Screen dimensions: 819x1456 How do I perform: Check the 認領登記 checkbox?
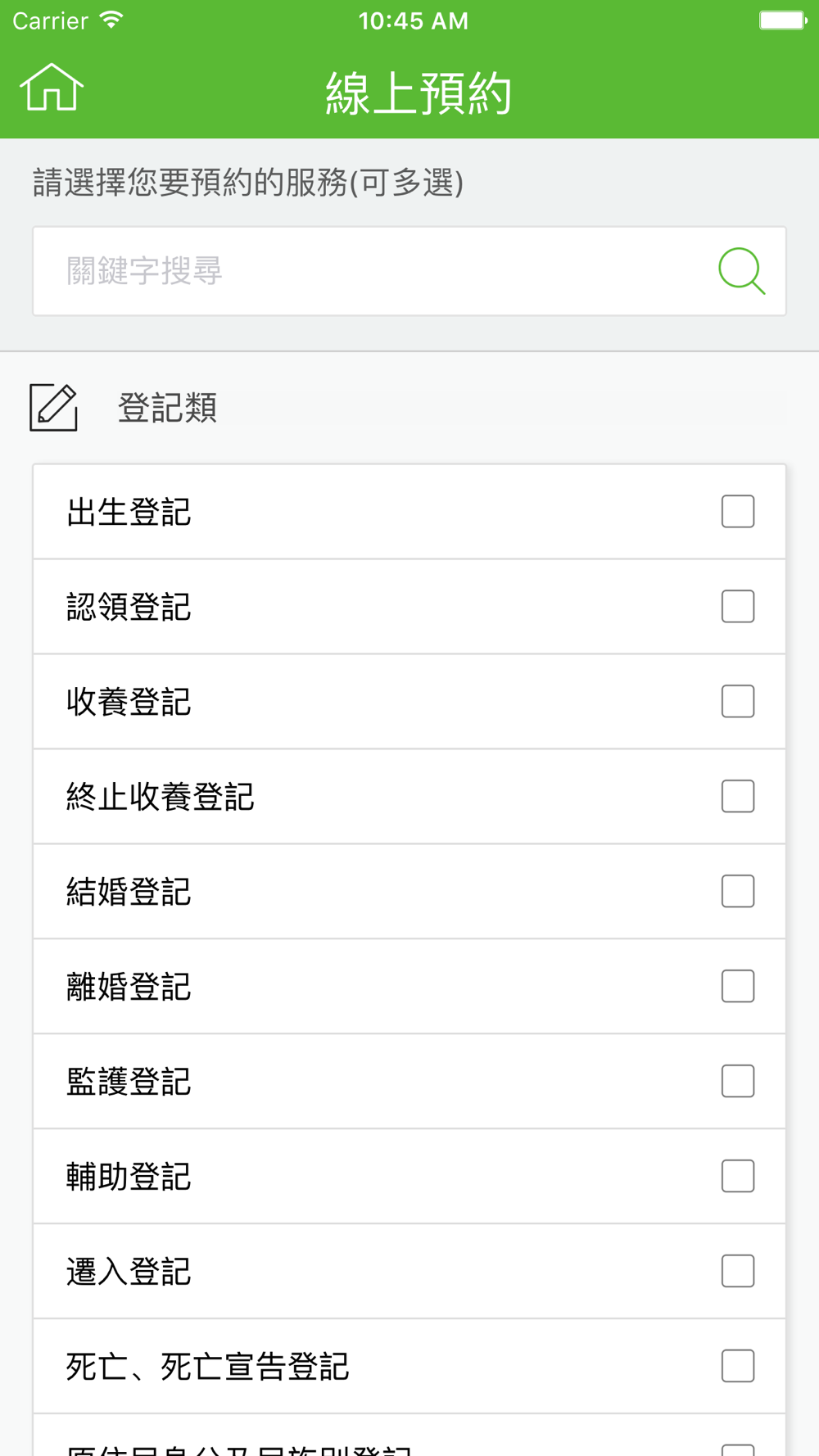click(x=738, y=607)
